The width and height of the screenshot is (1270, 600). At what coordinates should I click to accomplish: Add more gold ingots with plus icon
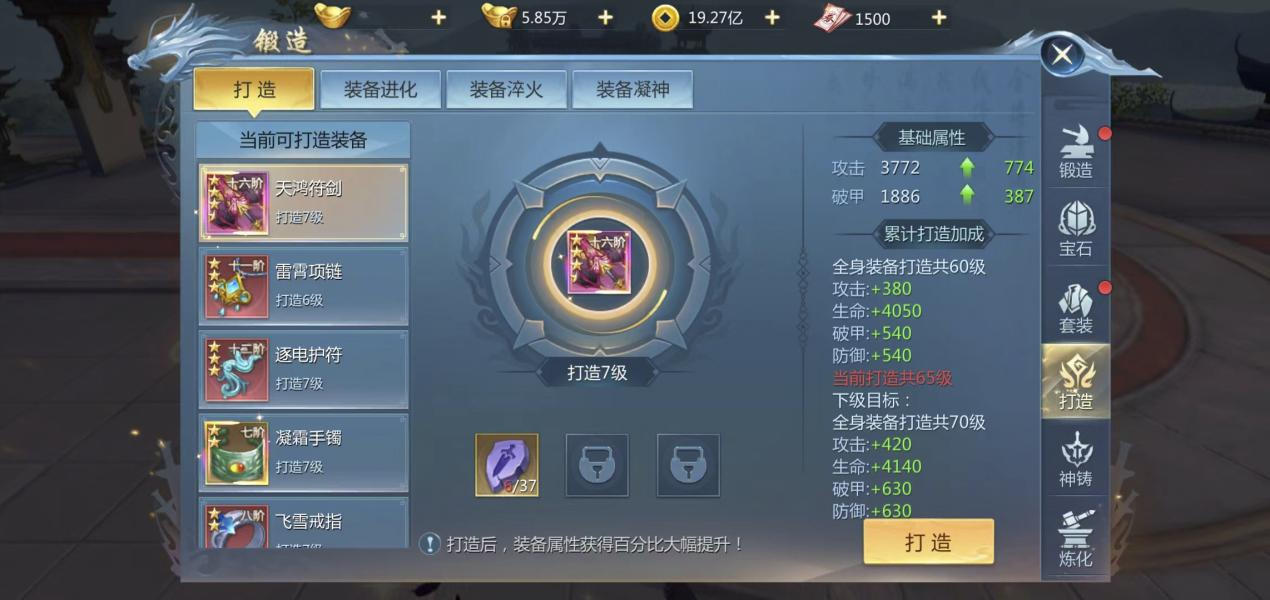coord(438,18)
